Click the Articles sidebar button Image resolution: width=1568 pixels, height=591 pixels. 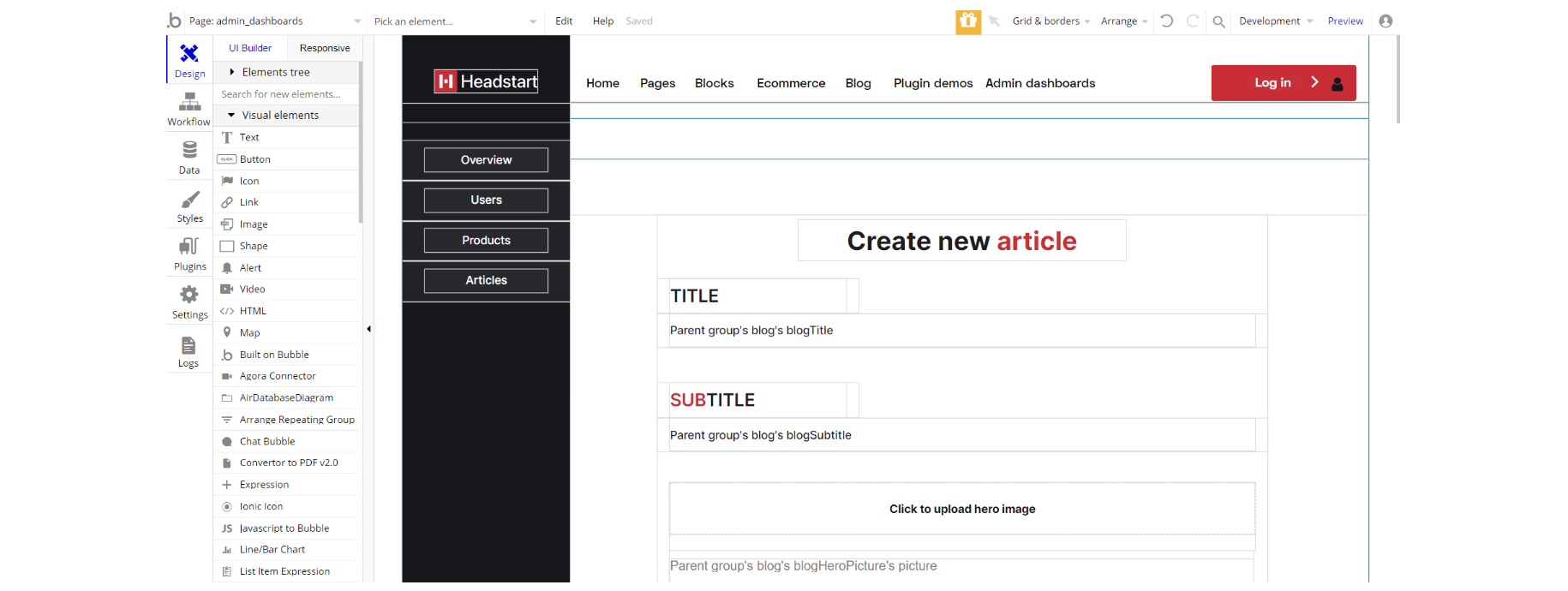pos(486,281)
